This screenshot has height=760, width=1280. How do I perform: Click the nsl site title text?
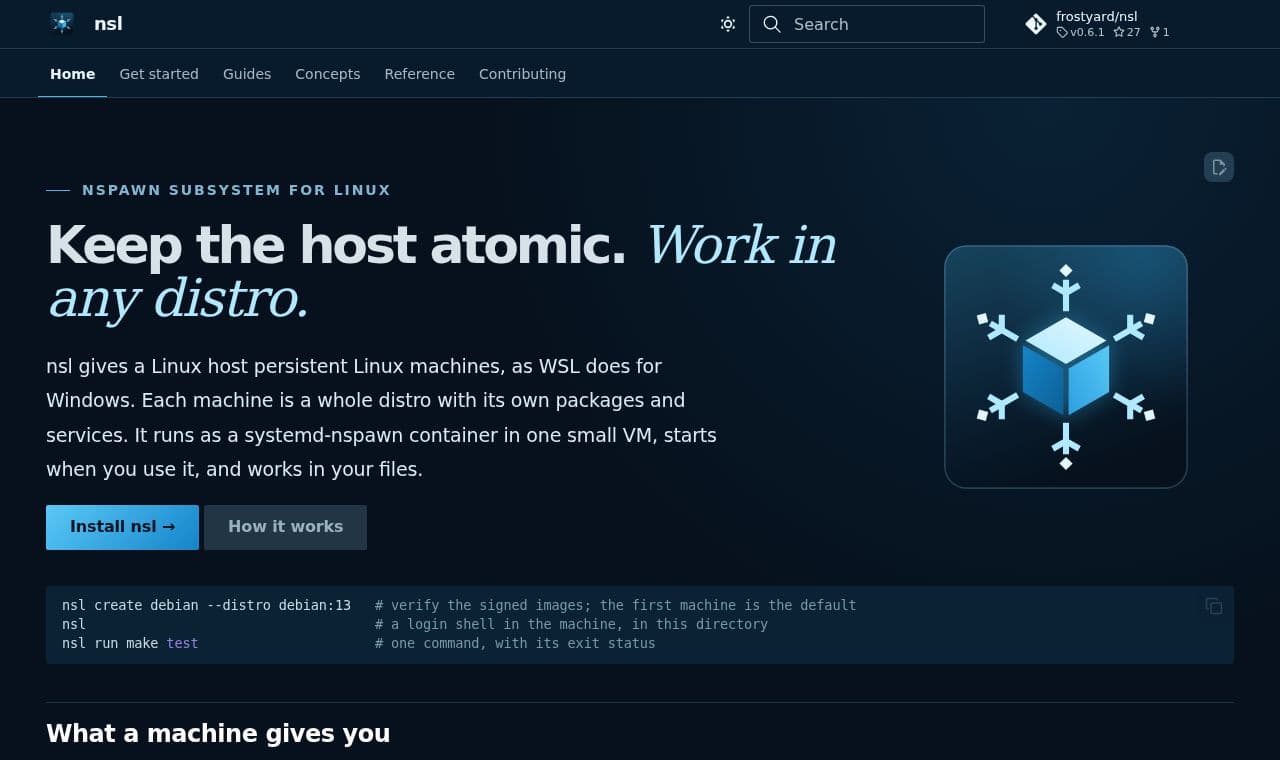tap(108, 23)
